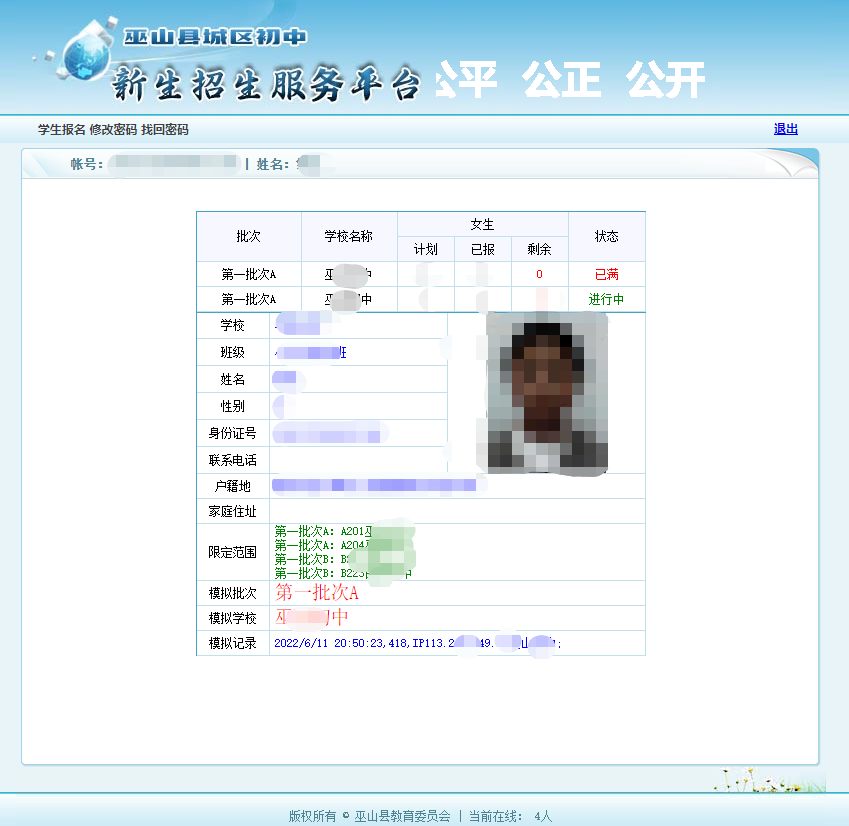Screen dimensions: 849x826
Task: Click the 退出 logout link
Action: (x=786, y=129)
